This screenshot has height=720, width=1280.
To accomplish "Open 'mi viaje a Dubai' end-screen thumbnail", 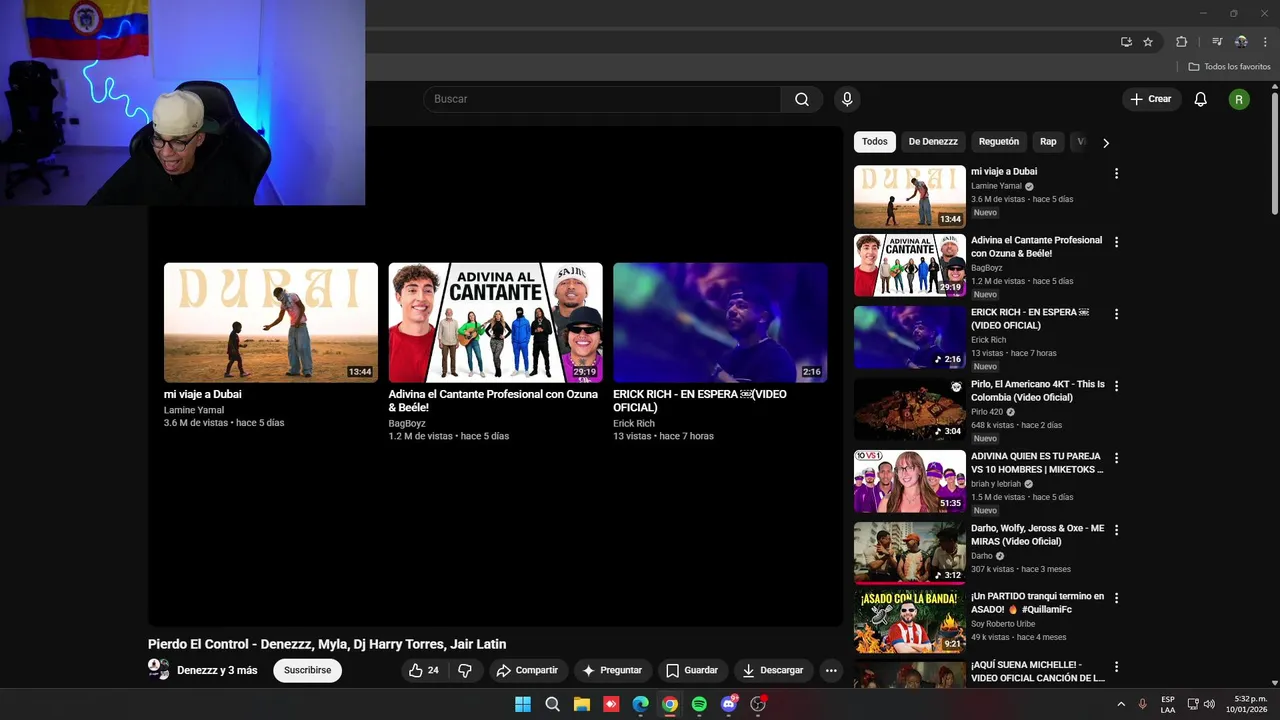I will (271, 323).
